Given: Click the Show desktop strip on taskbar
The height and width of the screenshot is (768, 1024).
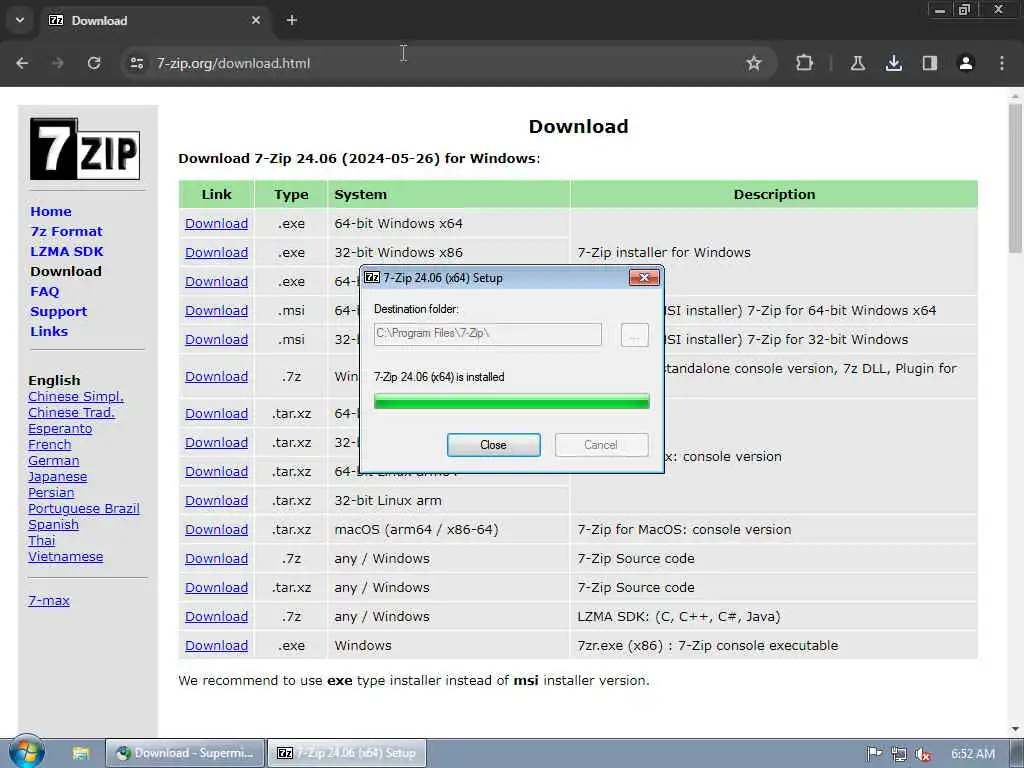Looking at the screenshot, I should (1017, 753).
